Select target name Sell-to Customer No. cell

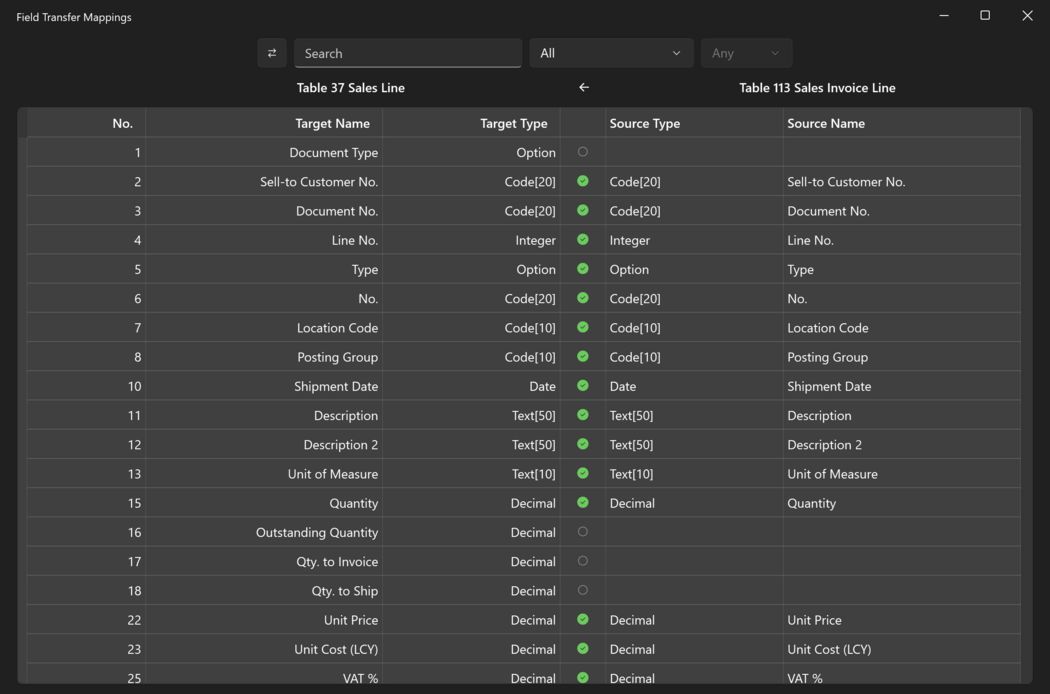tap(264, 182)
